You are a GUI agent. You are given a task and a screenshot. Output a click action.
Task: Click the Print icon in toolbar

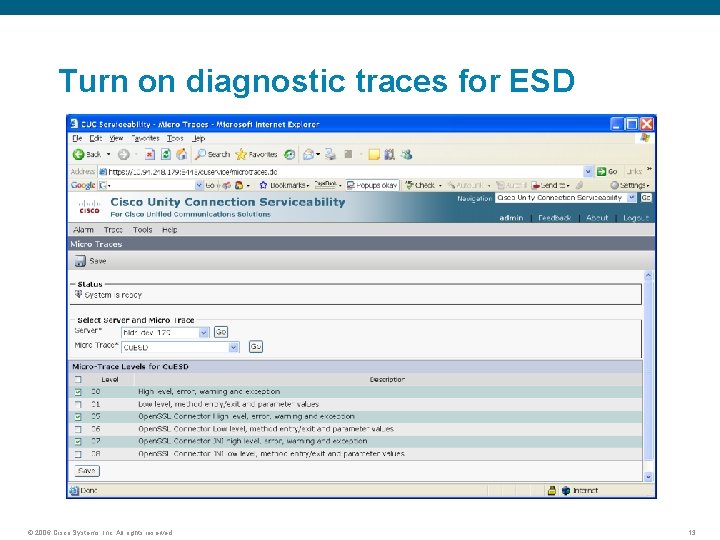coord(330,155)
